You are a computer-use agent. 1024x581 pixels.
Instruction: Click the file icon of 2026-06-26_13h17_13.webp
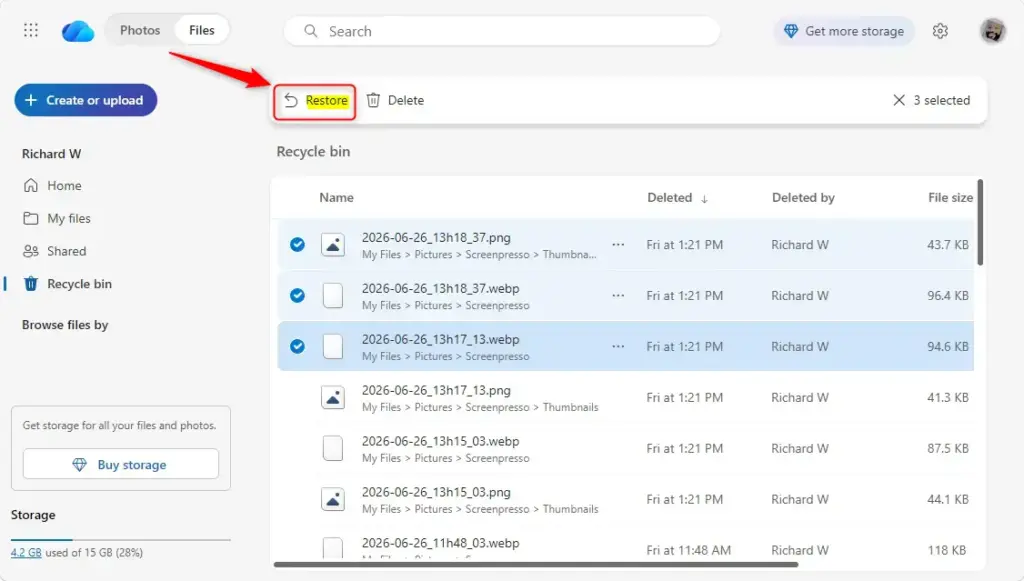pos(333,346)
